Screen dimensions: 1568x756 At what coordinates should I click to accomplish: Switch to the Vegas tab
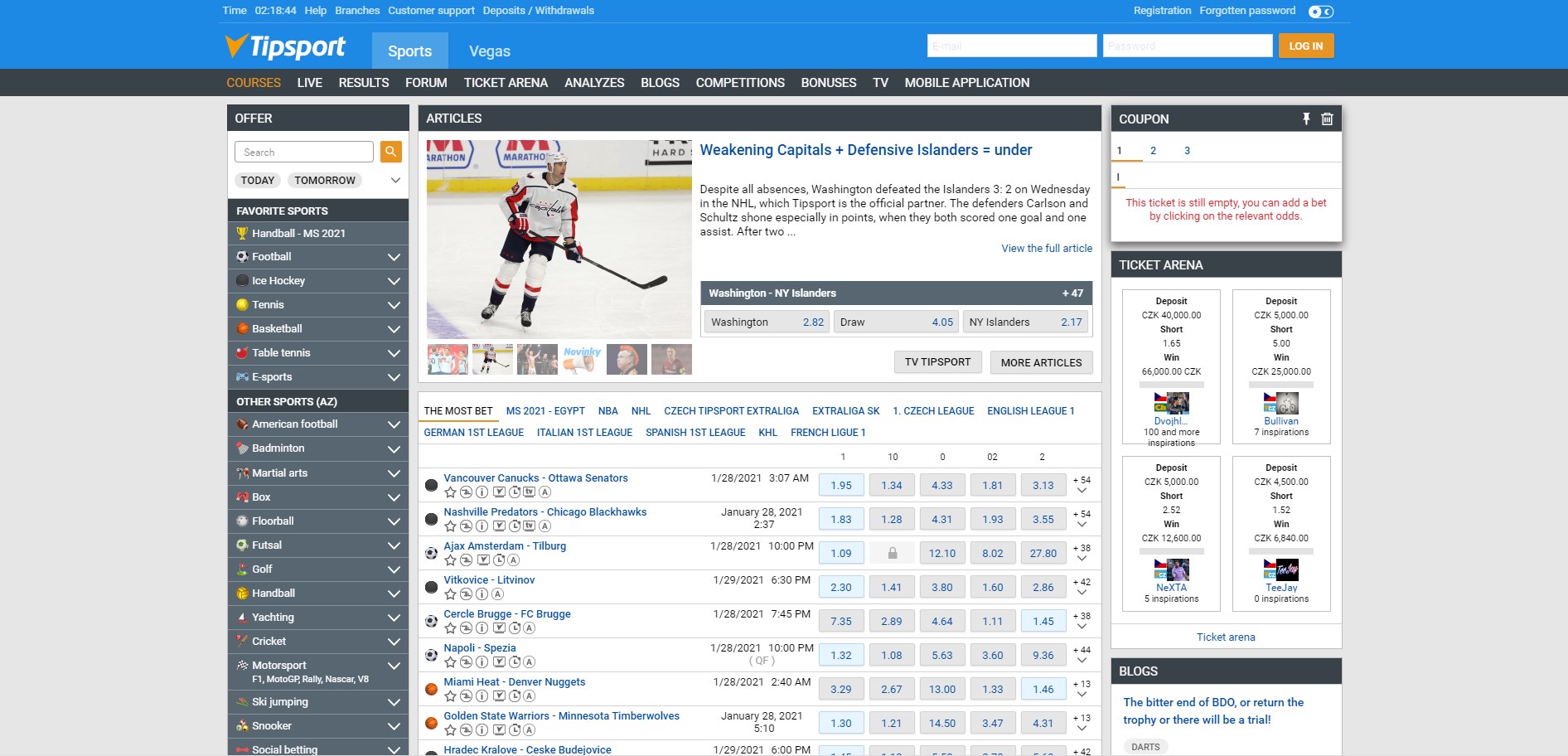pos(490,51)
